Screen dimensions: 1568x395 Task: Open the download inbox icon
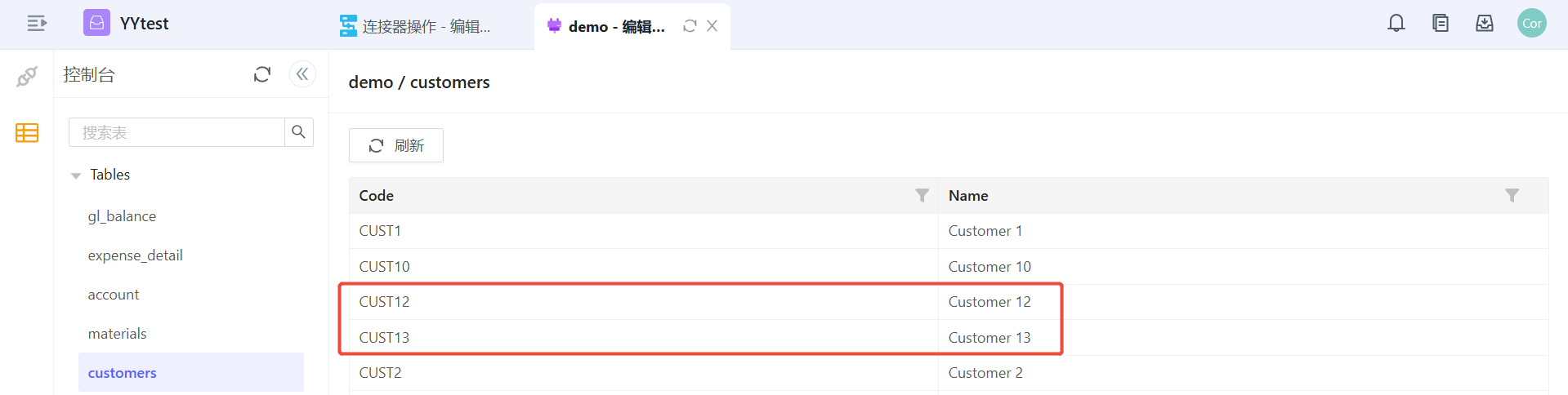coord(1485,24)
